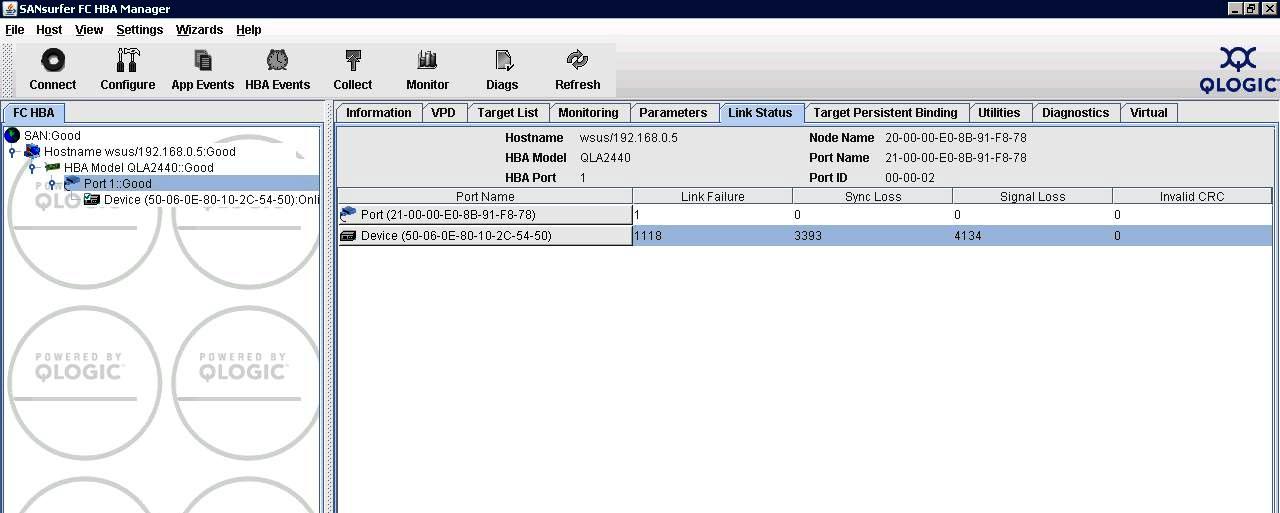This screenshot has height=513, width=1280.
Task: Launch Diags from the toolbar
Action: point(502,70)
